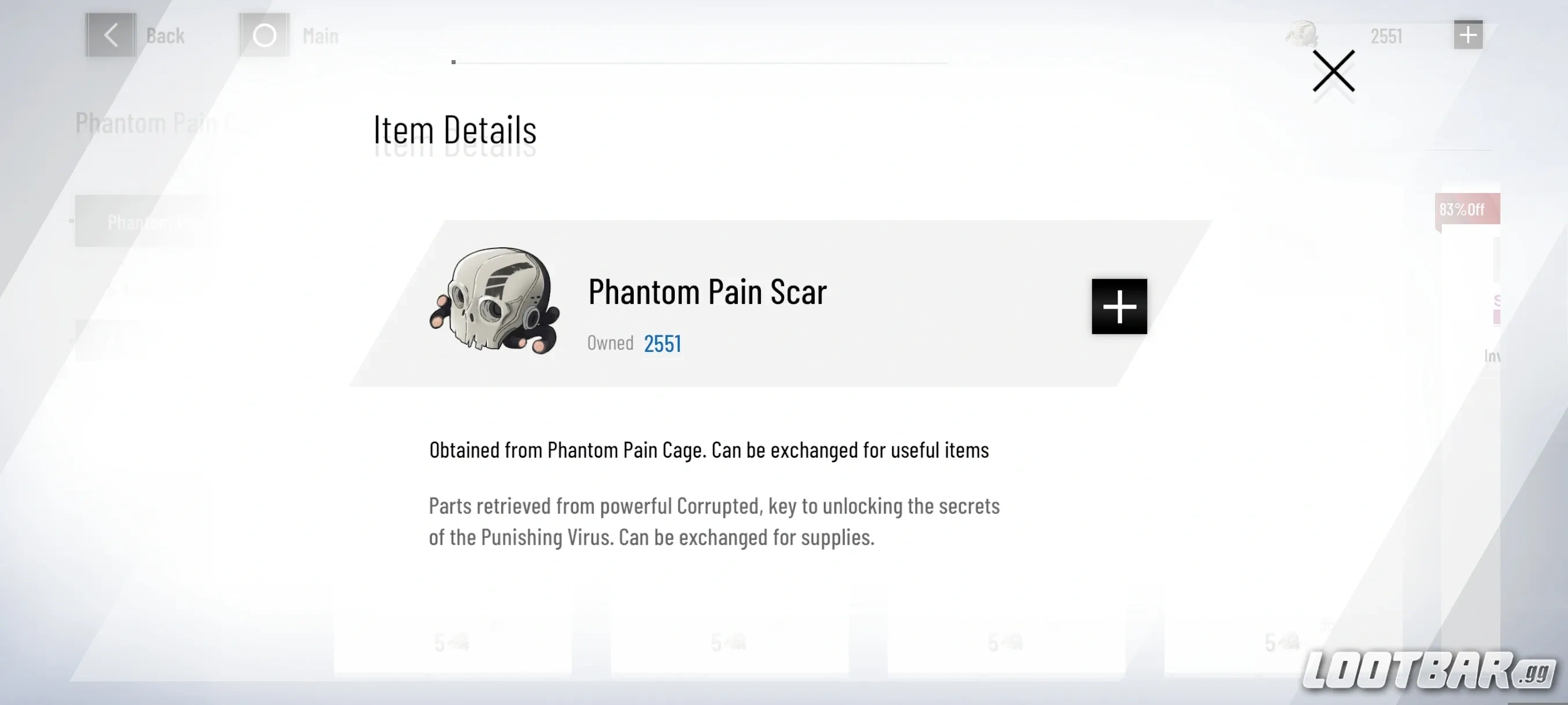Click the Back arrow icon

(110, 35)
